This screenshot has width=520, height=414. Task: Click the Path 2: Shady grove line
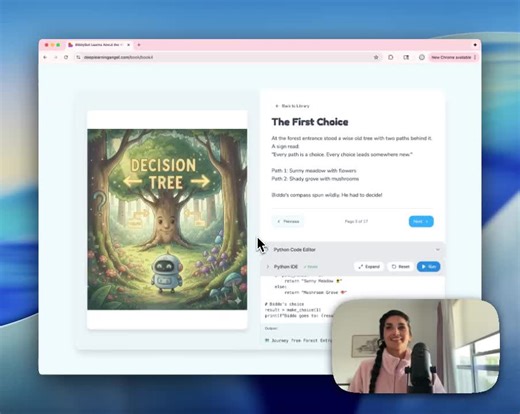pyautogui.click(x=315, y=179)
